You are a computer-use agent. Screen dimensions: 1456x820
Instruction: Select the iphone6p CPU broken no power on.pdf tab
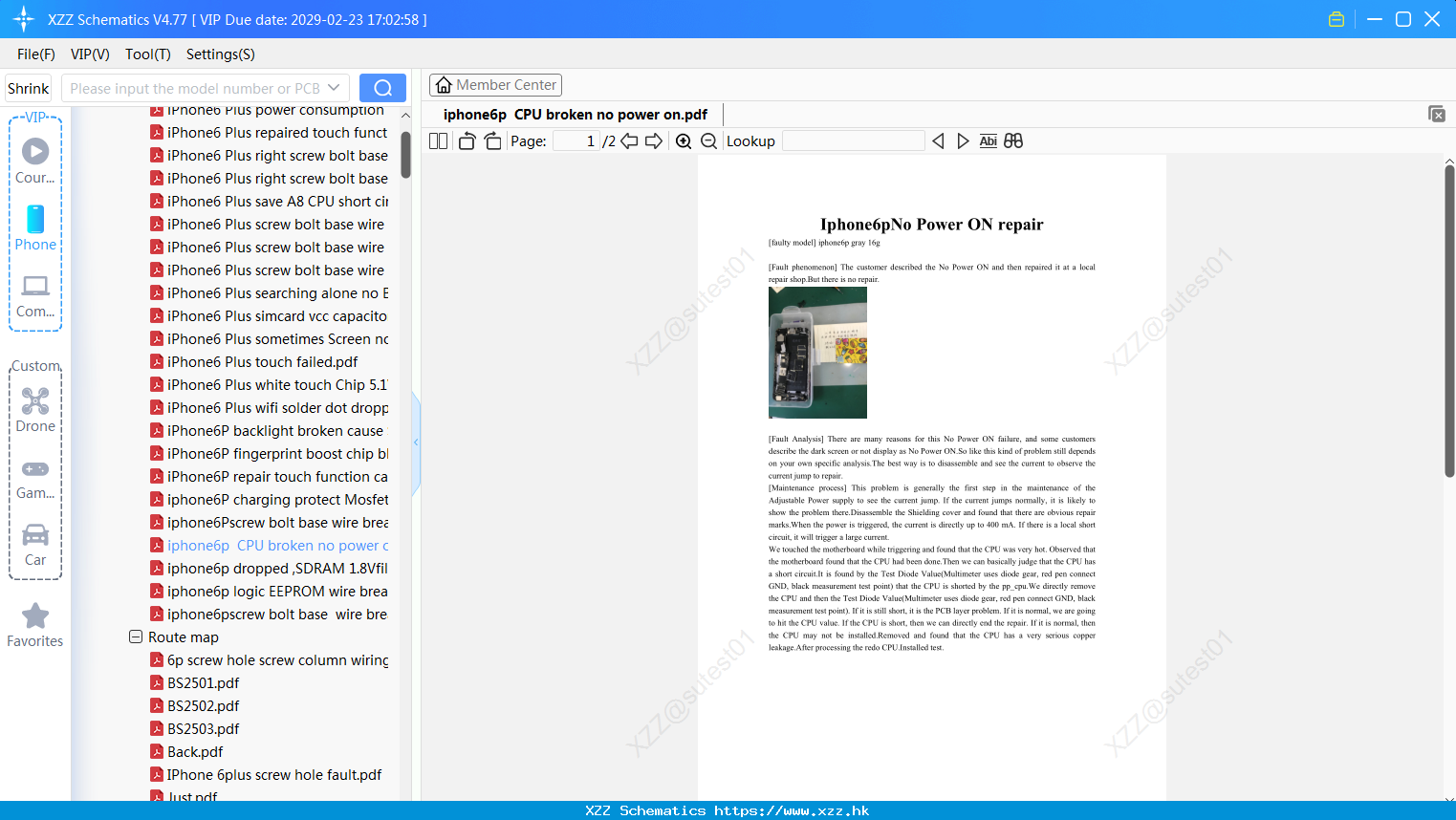[x=576, y=115]
